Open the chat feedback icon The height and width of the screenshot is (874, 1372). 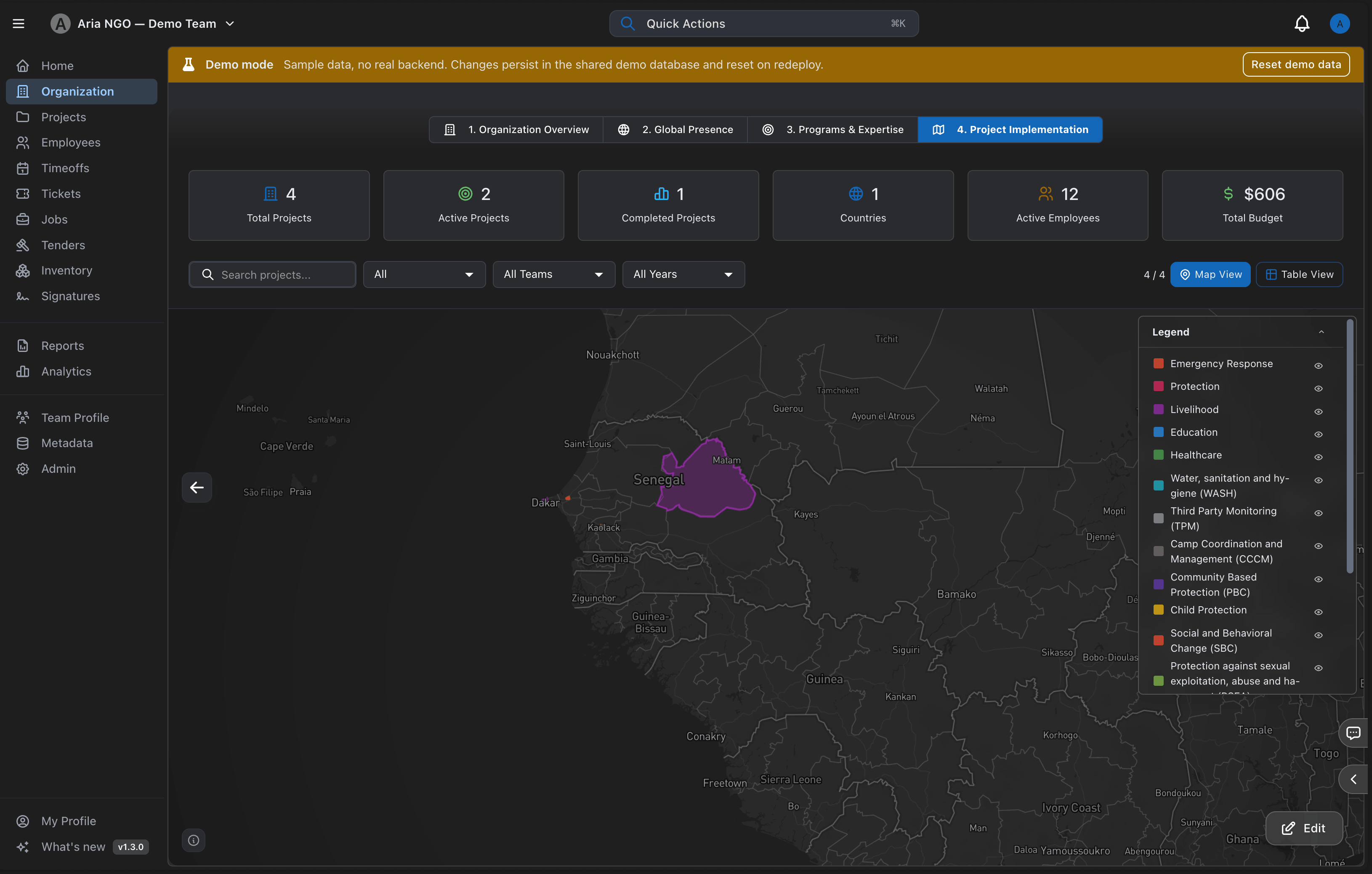point(1354,733)
